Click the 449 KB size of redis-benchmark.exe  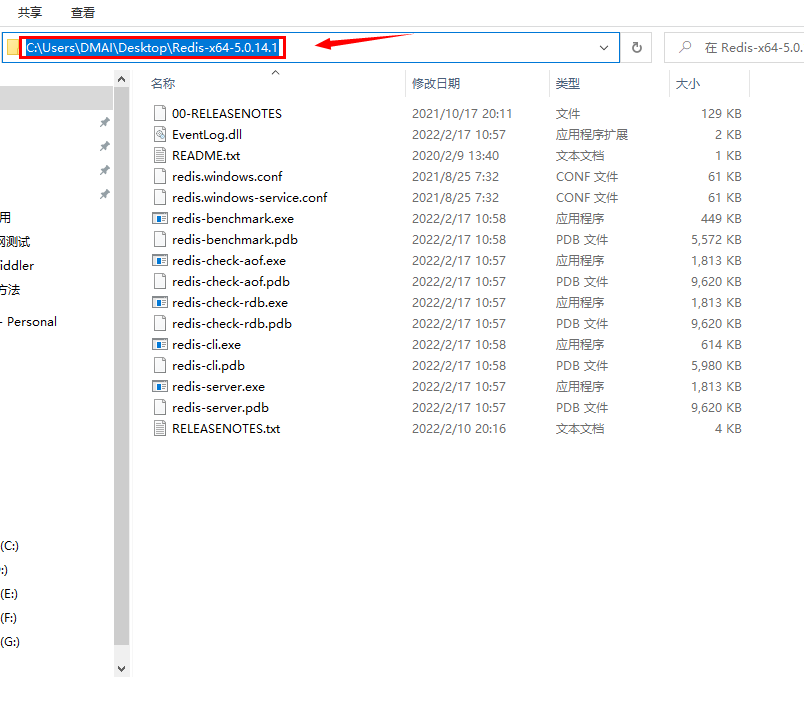(721, 218)
